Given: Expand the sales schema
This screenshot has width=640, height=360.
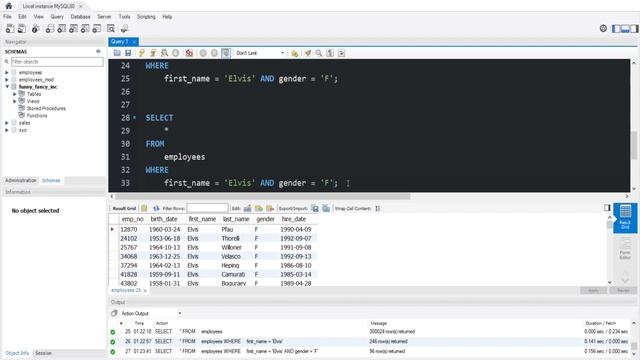Looking at the screenshot, I should pos(7,123).
